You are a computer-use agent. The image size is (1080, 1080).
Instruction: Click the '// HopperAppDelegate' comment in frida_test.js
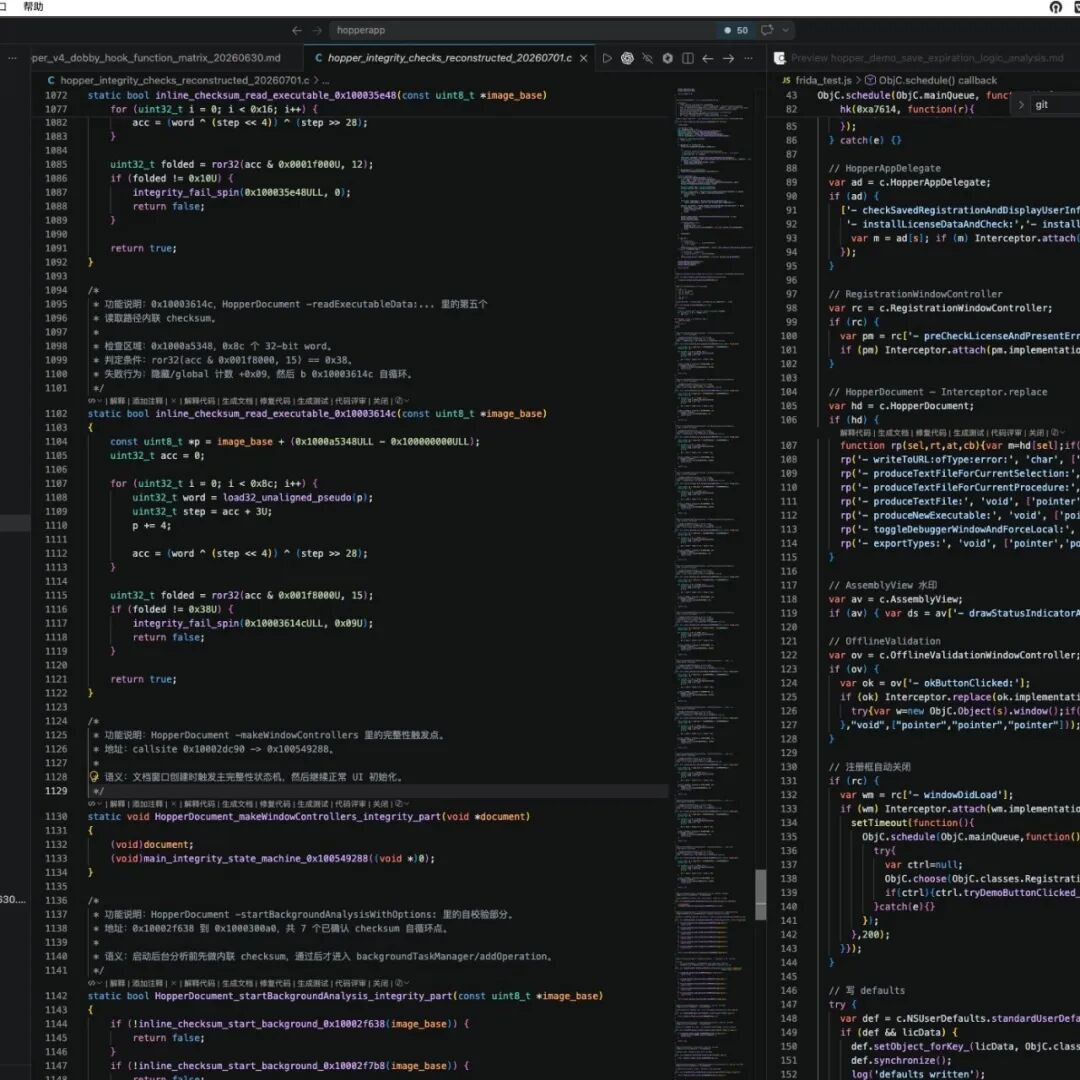(884, 168)
